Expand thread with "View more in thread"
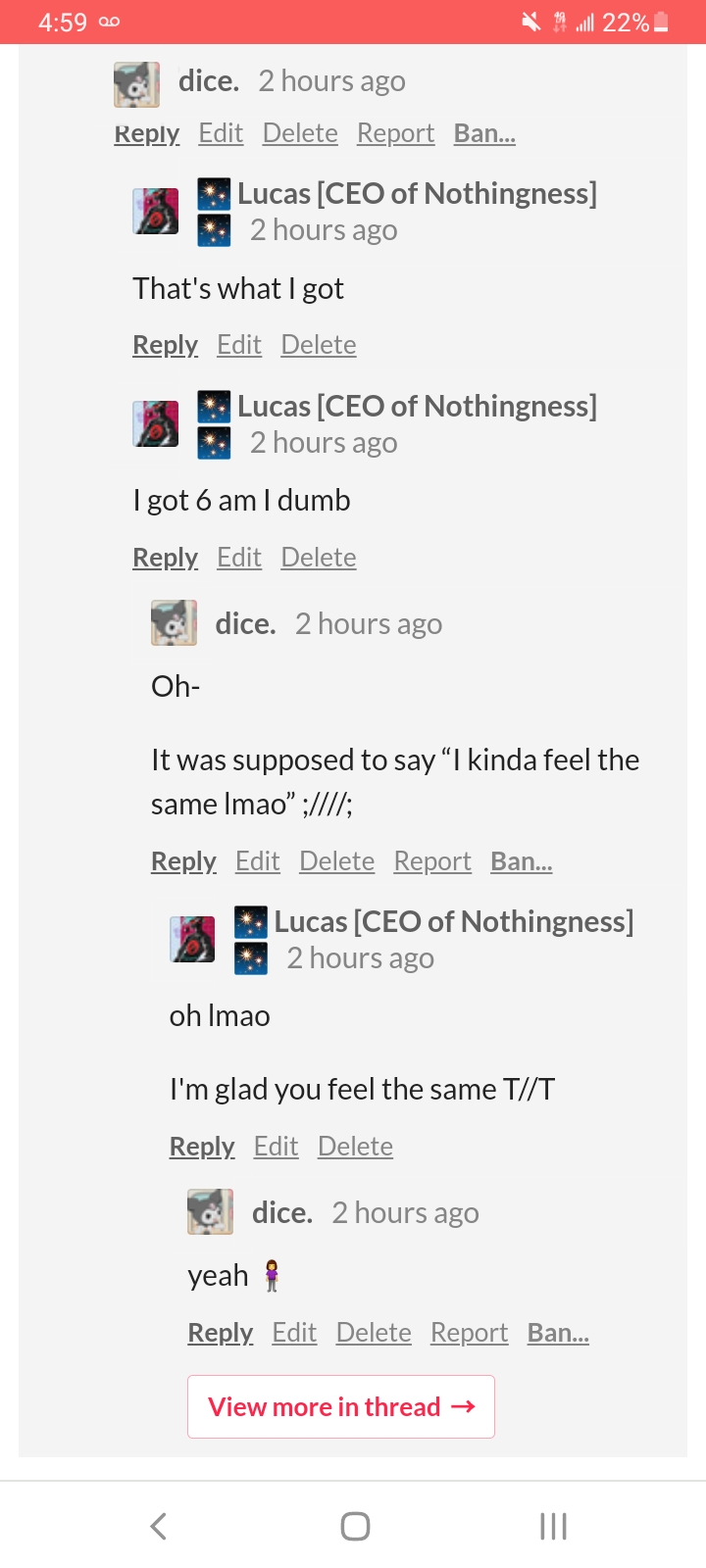 click(x=341, y=1407)
